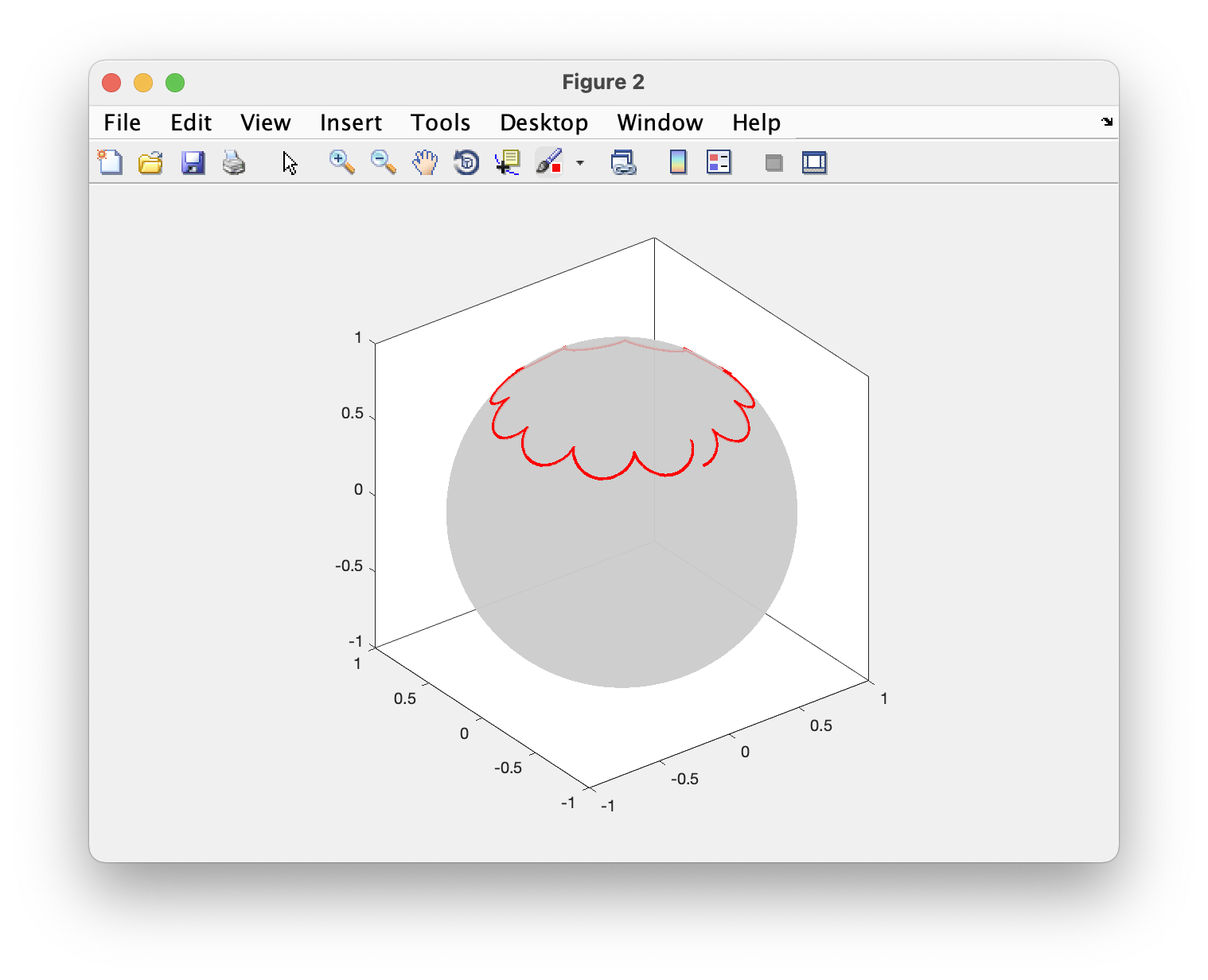Open the Edit menu

pos(191,122)
